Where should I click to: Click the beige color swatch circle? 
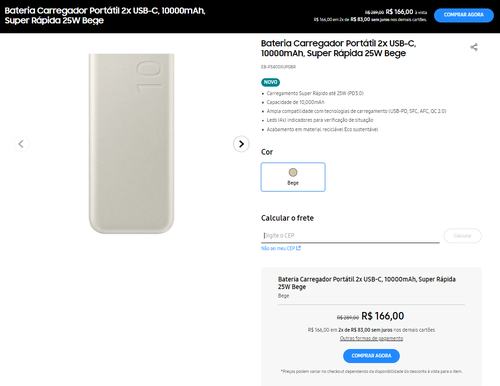(293, 172)
